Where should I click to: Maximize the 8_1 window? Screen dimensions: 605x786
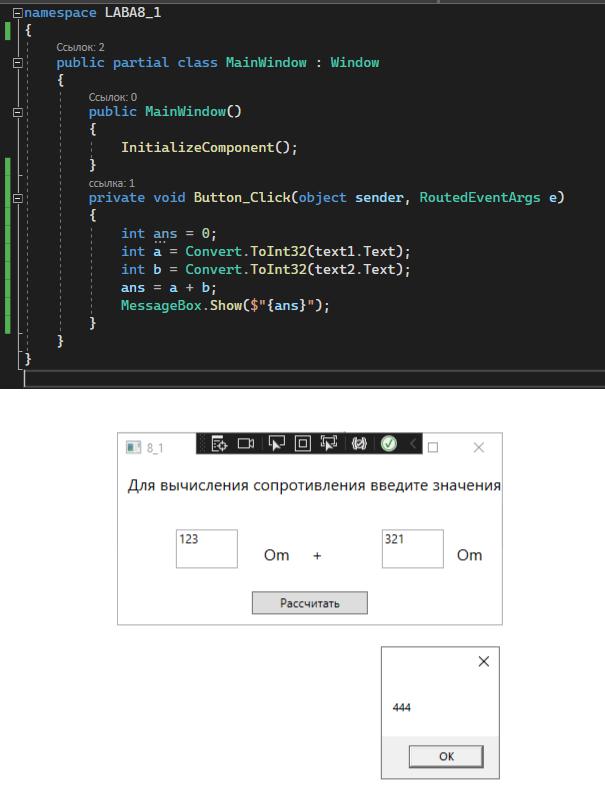point(433,447)
